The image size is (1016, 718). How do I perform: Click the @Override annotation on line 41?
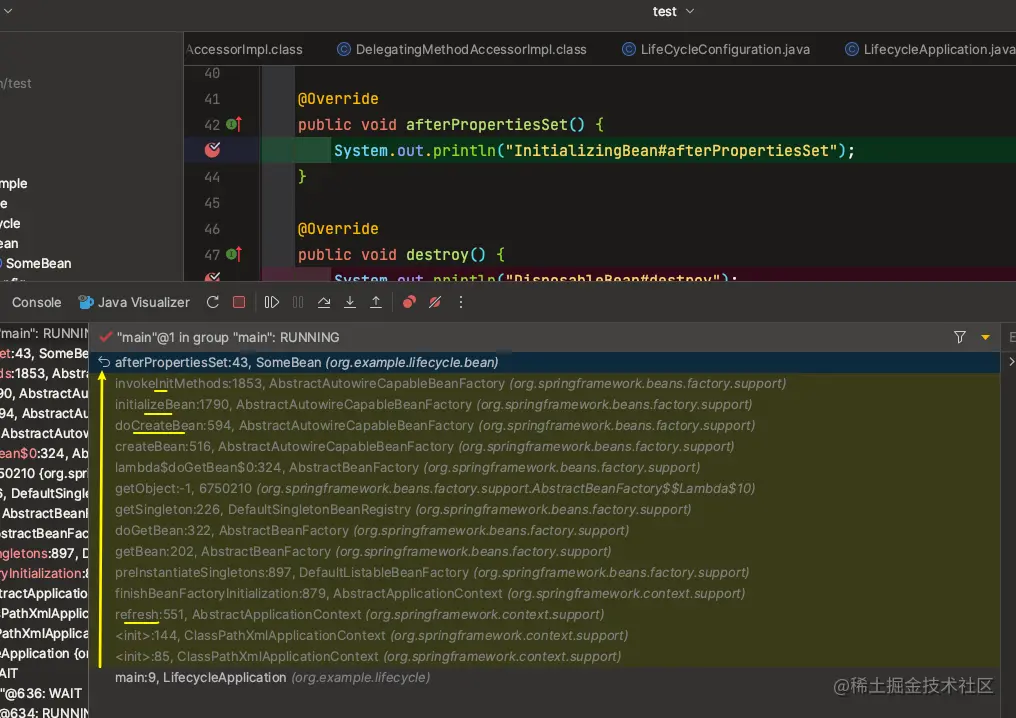(338, 98)
